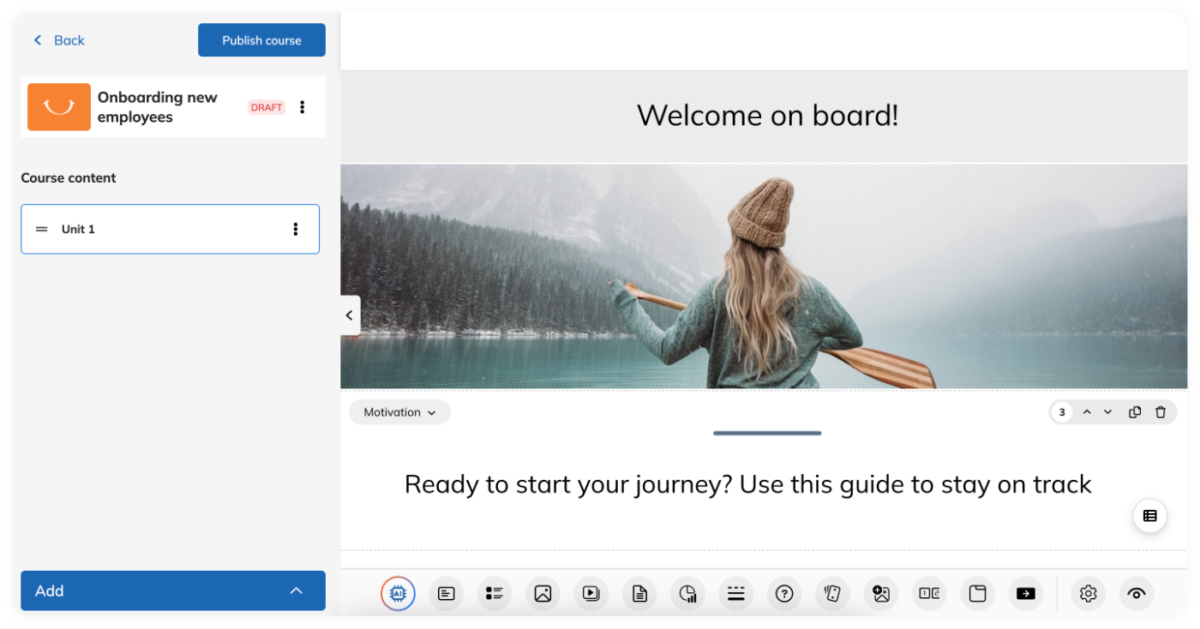Viewport: 1200px width, 629px height.
Task: Go Back to previous page
Action: click(x=59, y=40)
